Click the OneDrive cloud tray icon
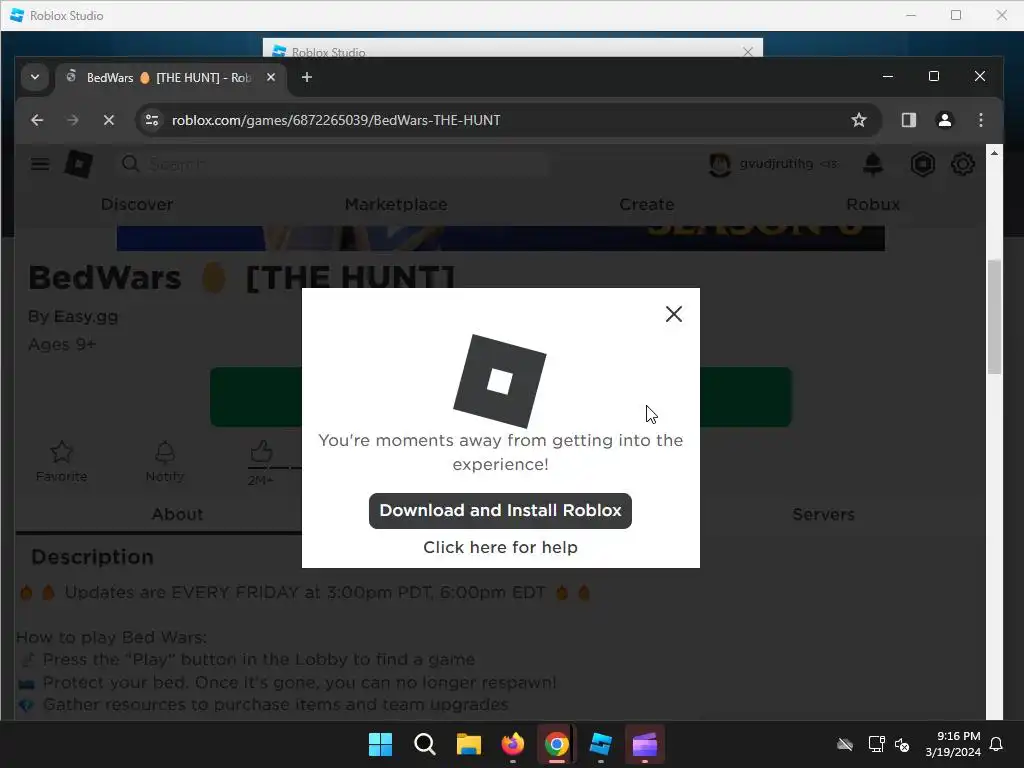The width and height of the screenshot is (1024, 768). pos(845,744)
